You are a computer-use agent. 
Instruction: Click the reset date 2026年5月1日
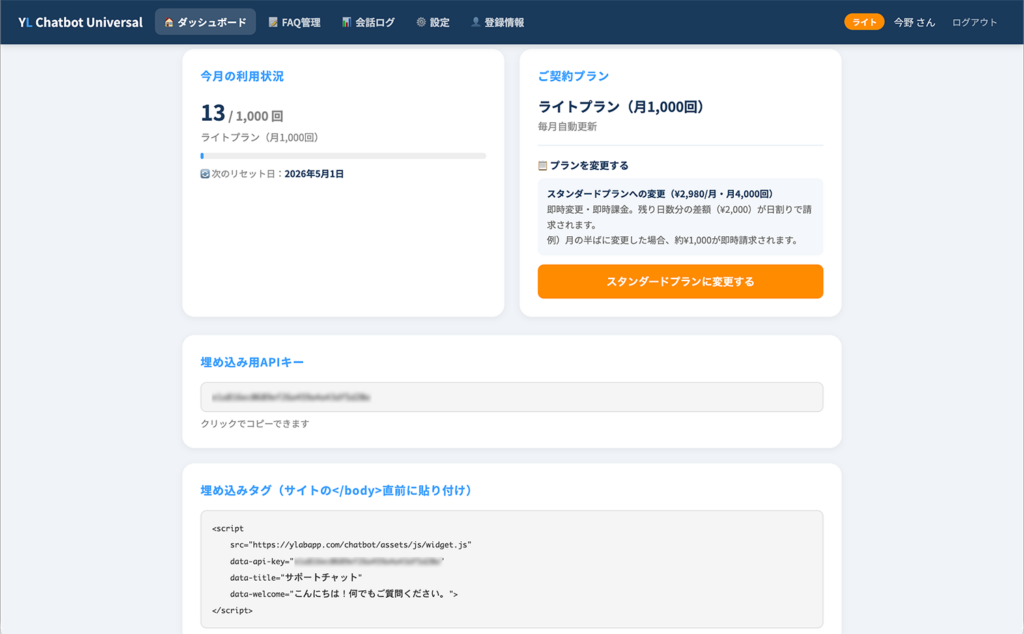point(314,174)
